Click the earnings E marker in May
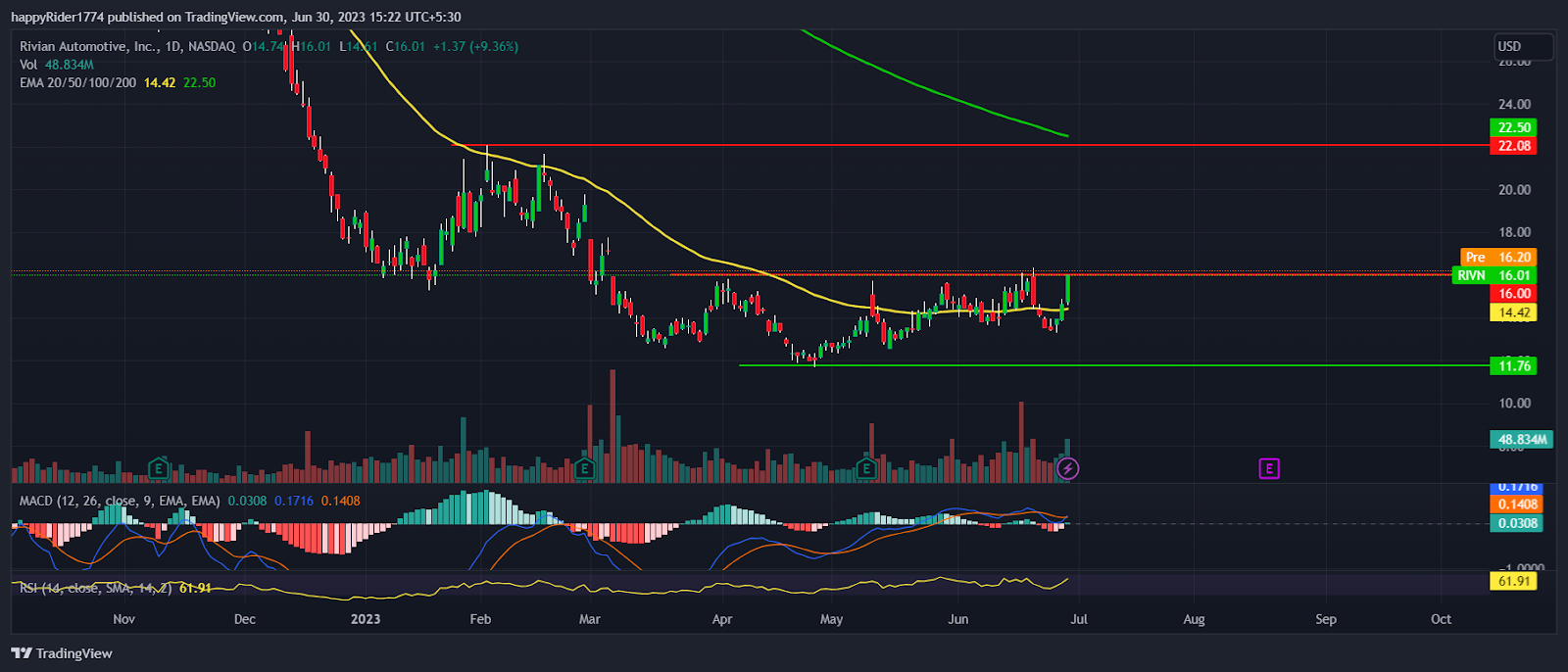1568x672 pixels. coord(866,468)
